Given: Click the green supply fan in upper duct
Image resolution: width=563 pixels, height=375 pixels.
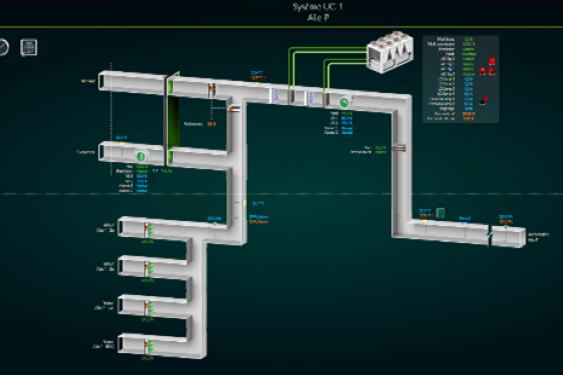Looking at the screenshot, I should point(344,102).
